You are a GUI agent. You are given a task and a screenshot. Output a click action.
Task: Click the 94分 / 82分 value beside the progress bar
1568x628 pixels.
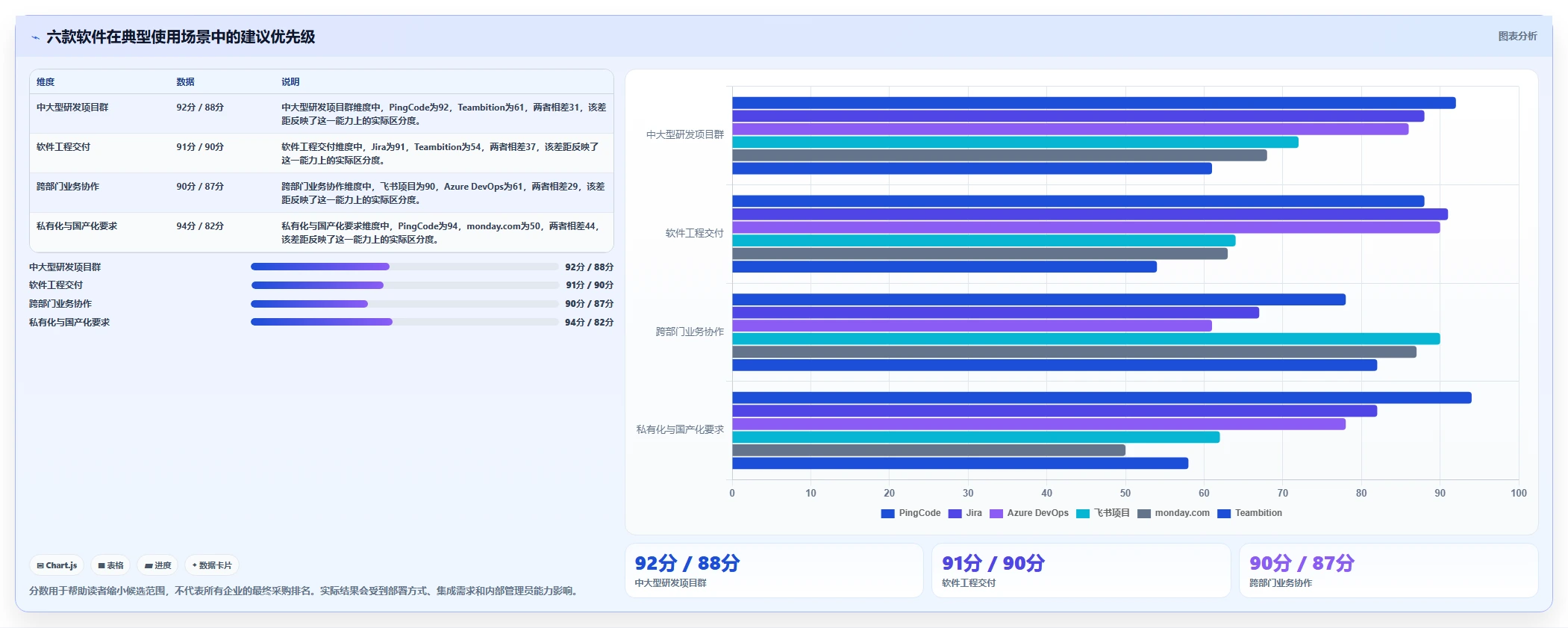pos(589,323)
